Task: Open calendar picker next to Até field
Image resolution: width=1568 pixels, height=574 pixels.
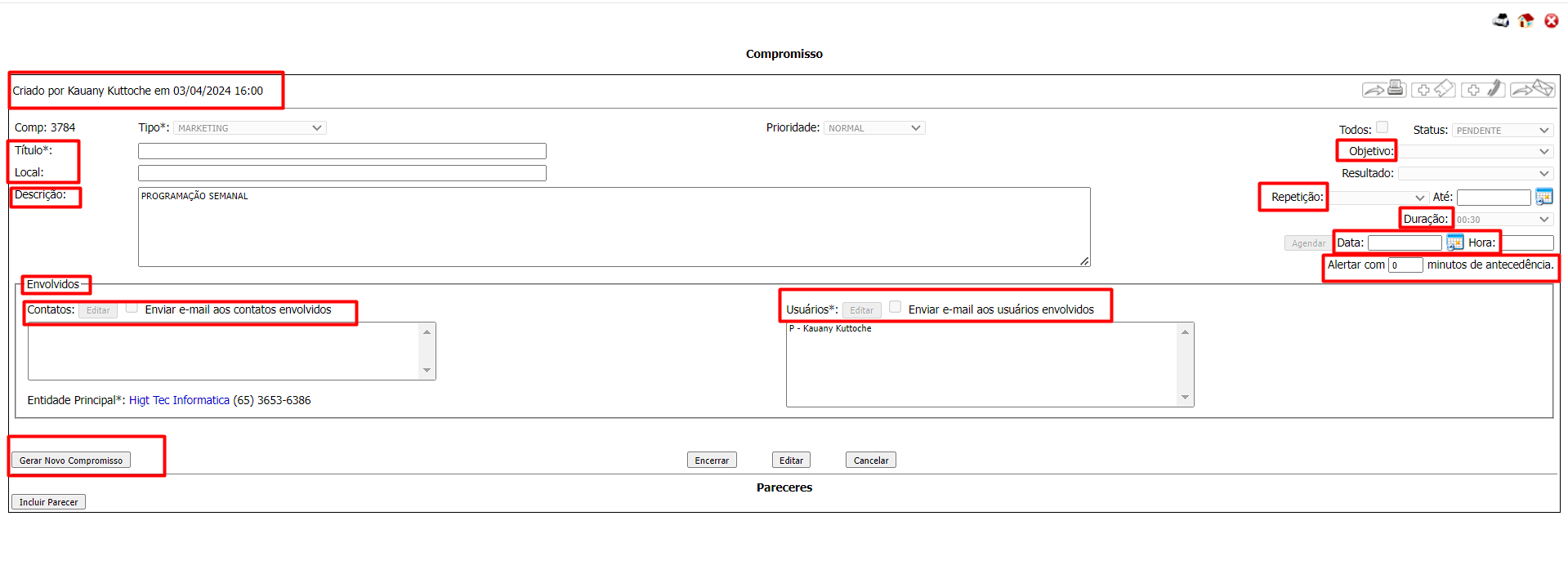Action: tap(1543, 197)
